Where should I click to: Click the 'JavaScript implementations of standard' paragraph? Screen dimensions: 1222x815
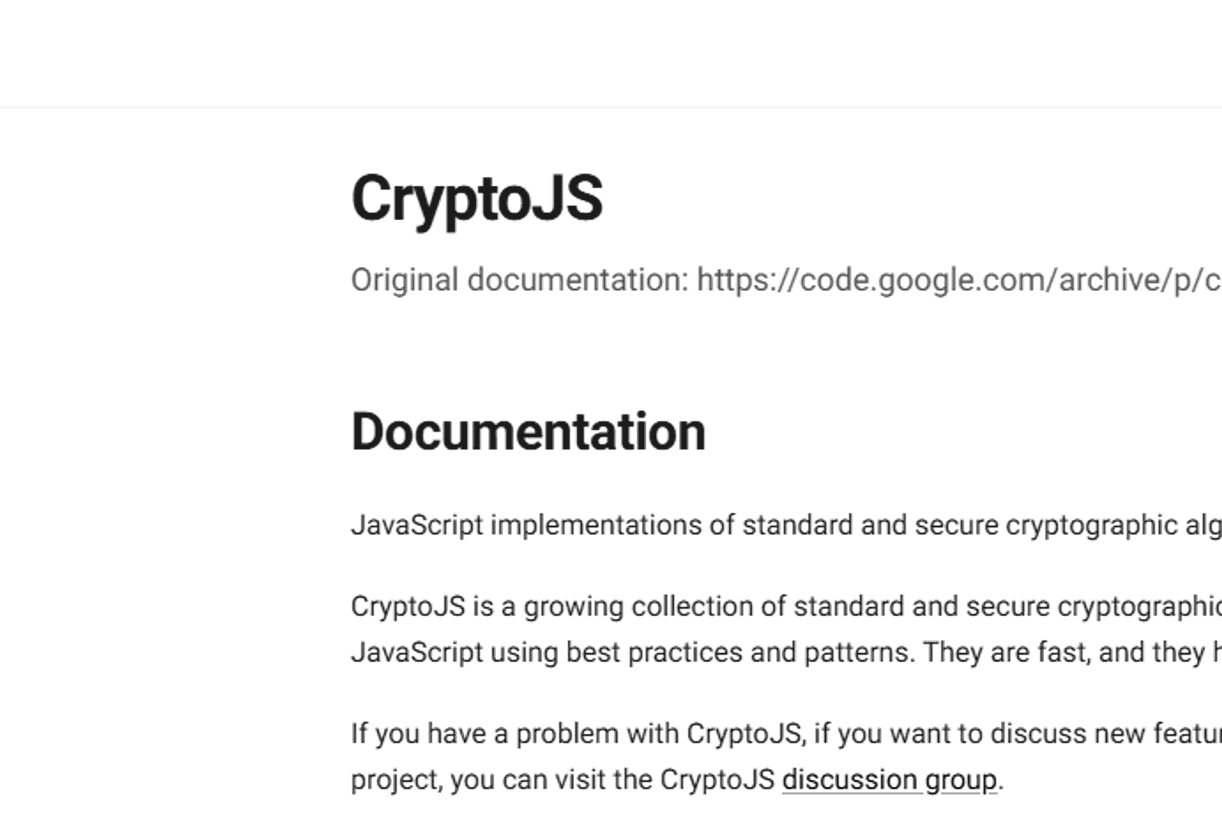pyautogui.click(x=786, y=526)
